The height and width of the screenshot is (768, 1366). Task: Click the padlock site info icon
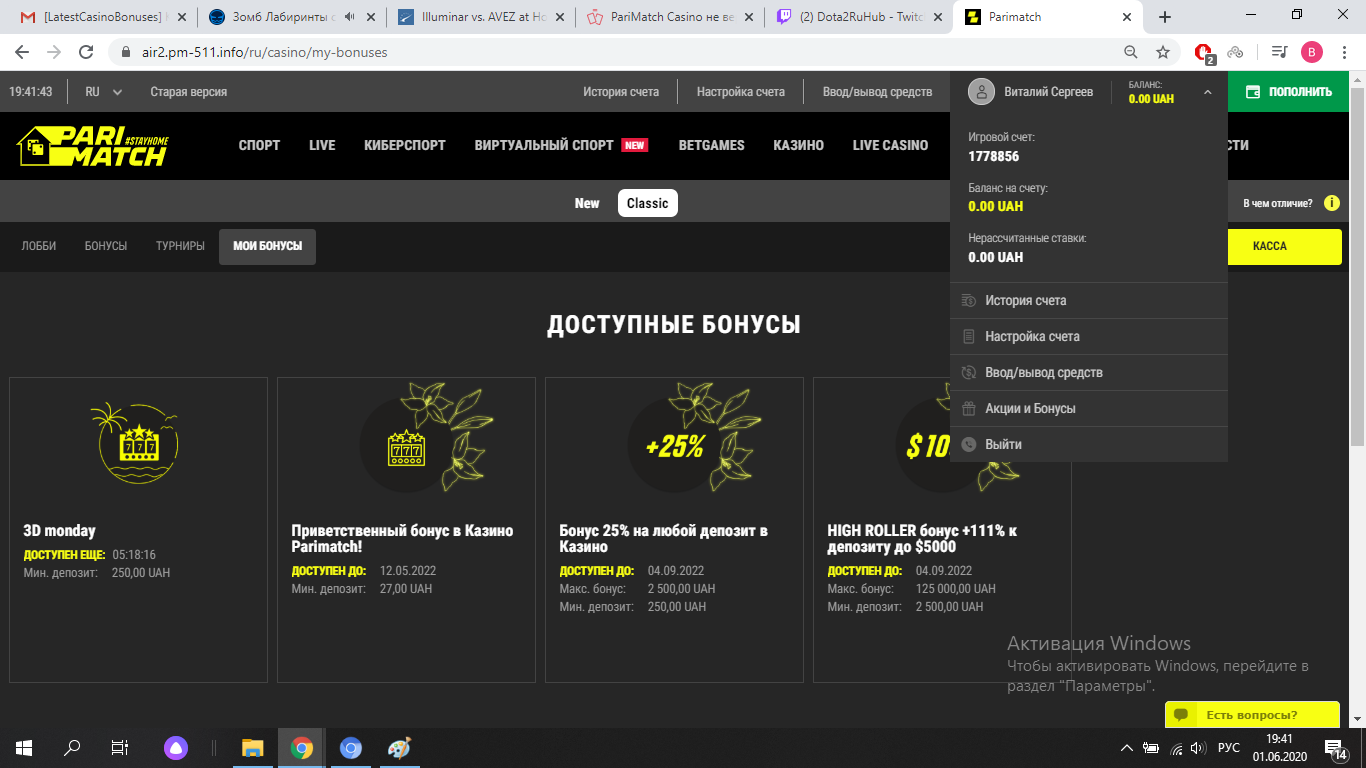(126, 52)
